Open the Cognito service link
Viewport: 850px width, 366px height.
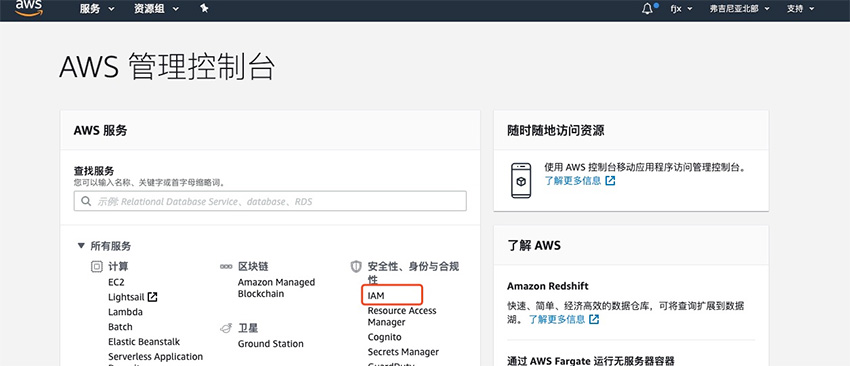pos(384,337)
